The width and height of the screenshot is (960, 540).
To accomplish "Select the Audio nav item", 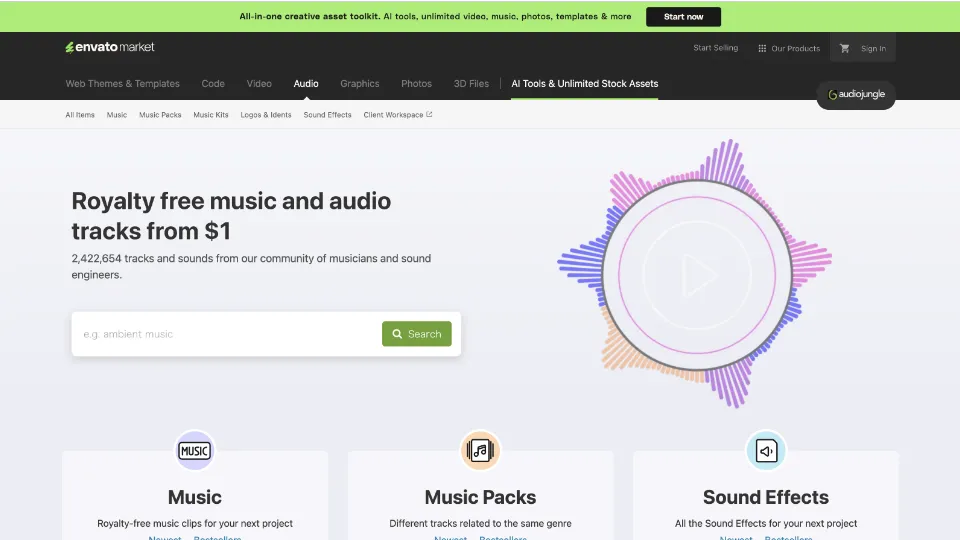I will click(306, 84).
